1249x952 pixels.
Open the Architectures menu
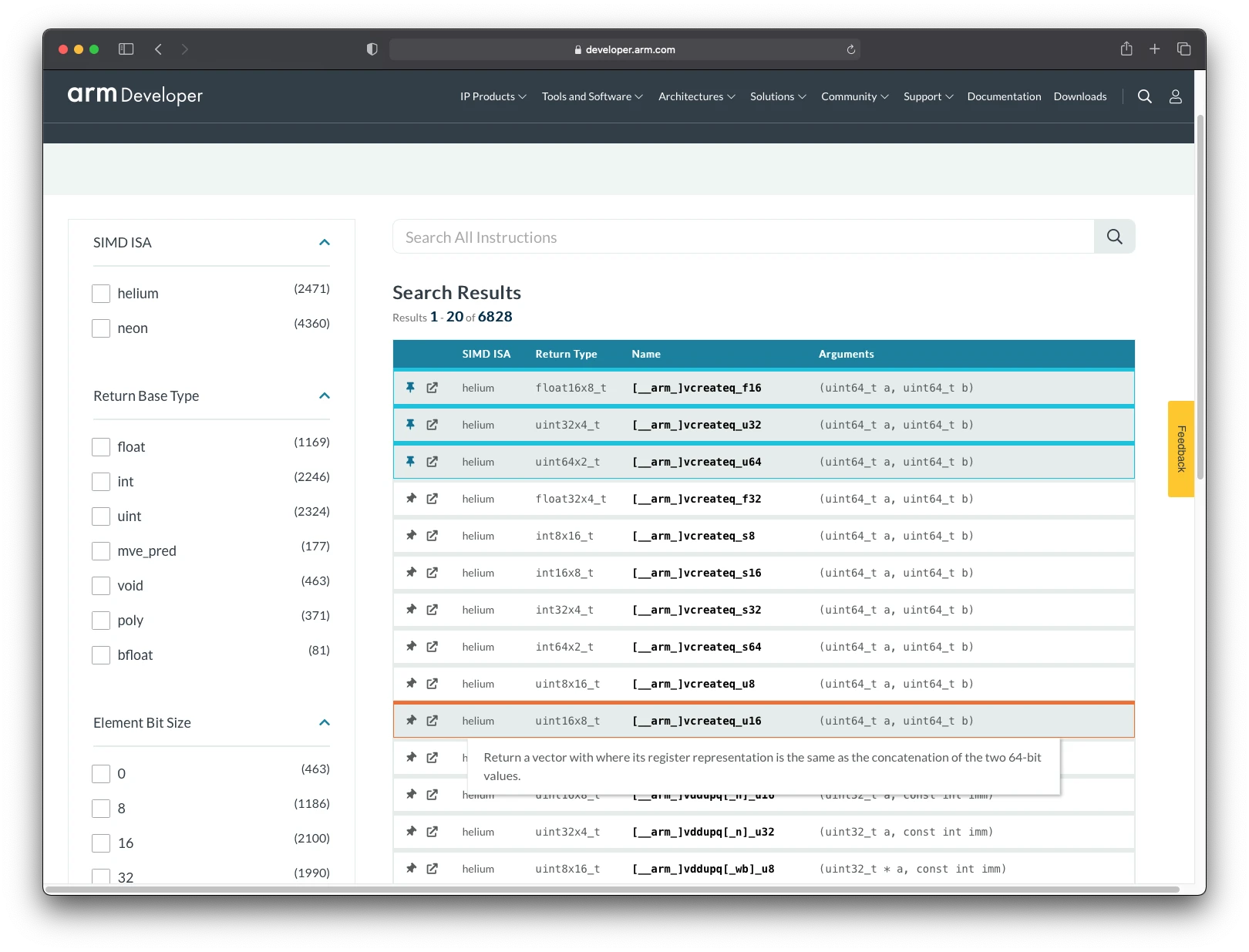coord(697,96)
